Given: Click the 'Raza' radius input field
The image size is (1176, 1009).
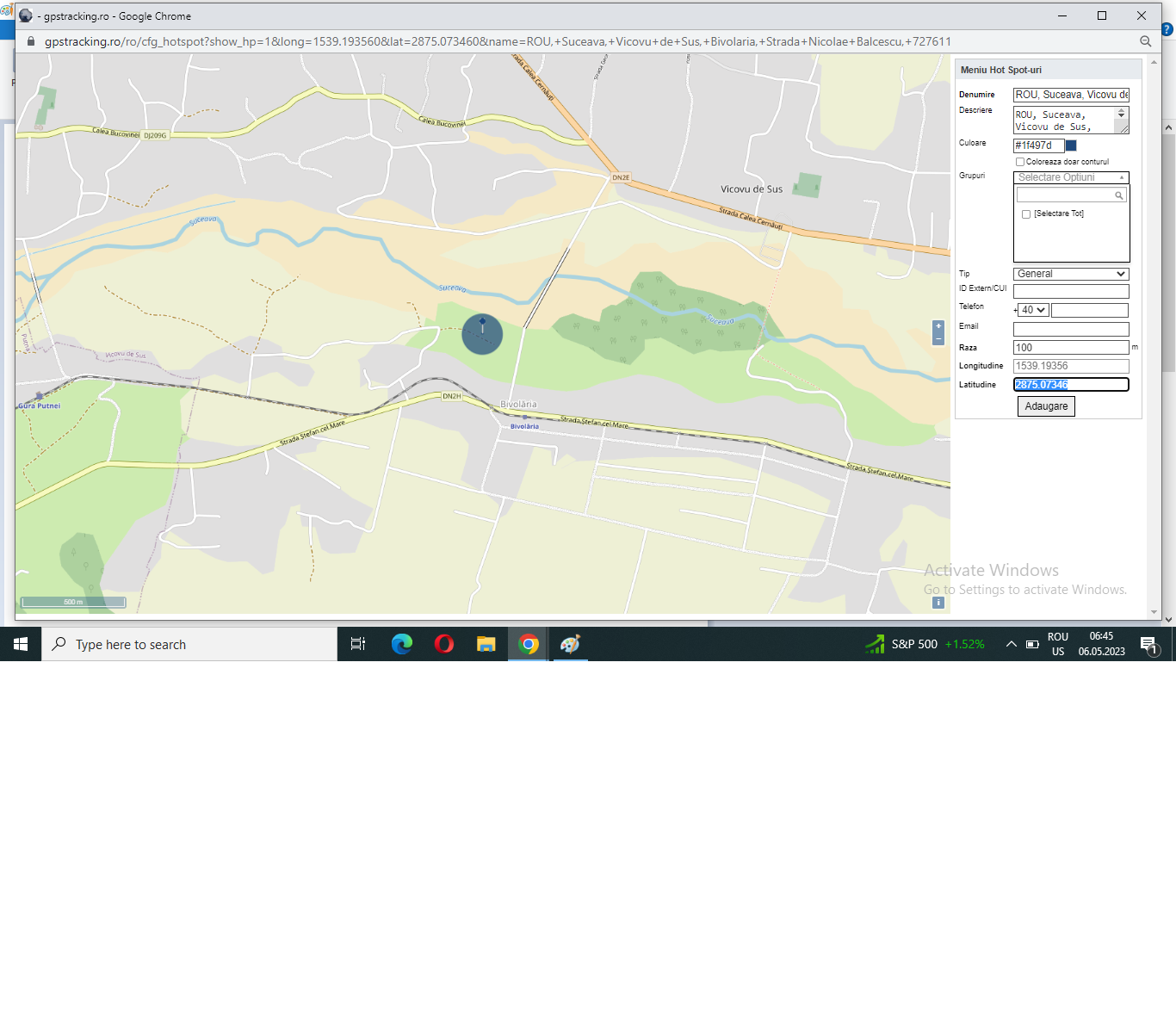Looking at the screenshot, I should (x=1071, y=348).
